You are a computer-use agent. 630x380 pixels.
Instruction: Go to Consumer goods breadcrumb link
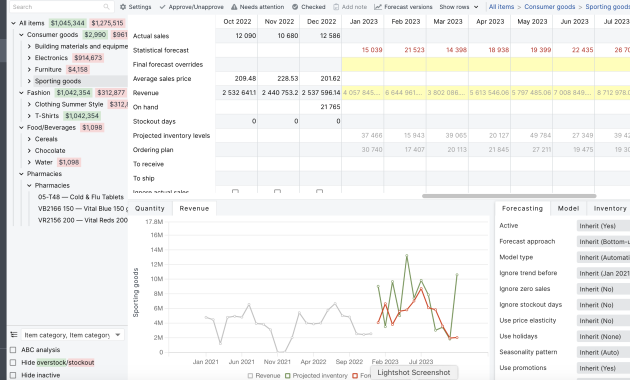pos(550,7)
